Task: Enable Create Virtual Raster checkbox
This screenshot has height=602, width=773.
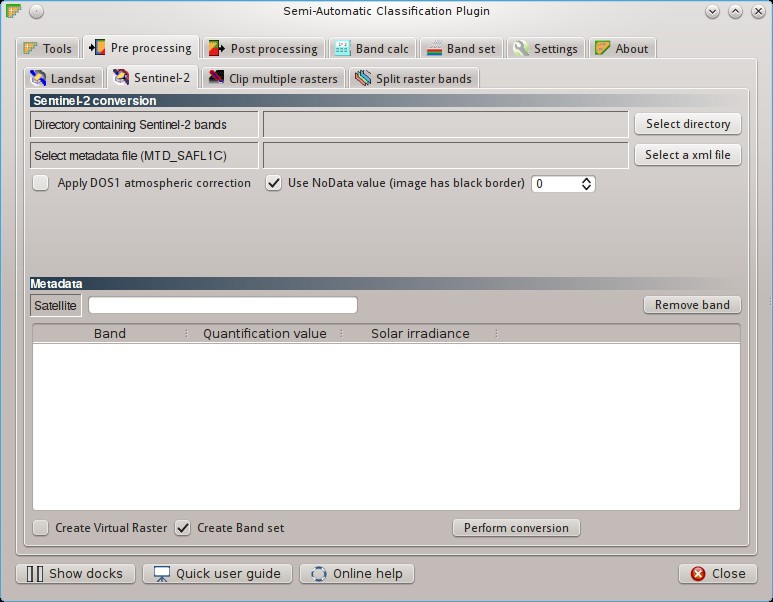Action: (x=40, y=528)
